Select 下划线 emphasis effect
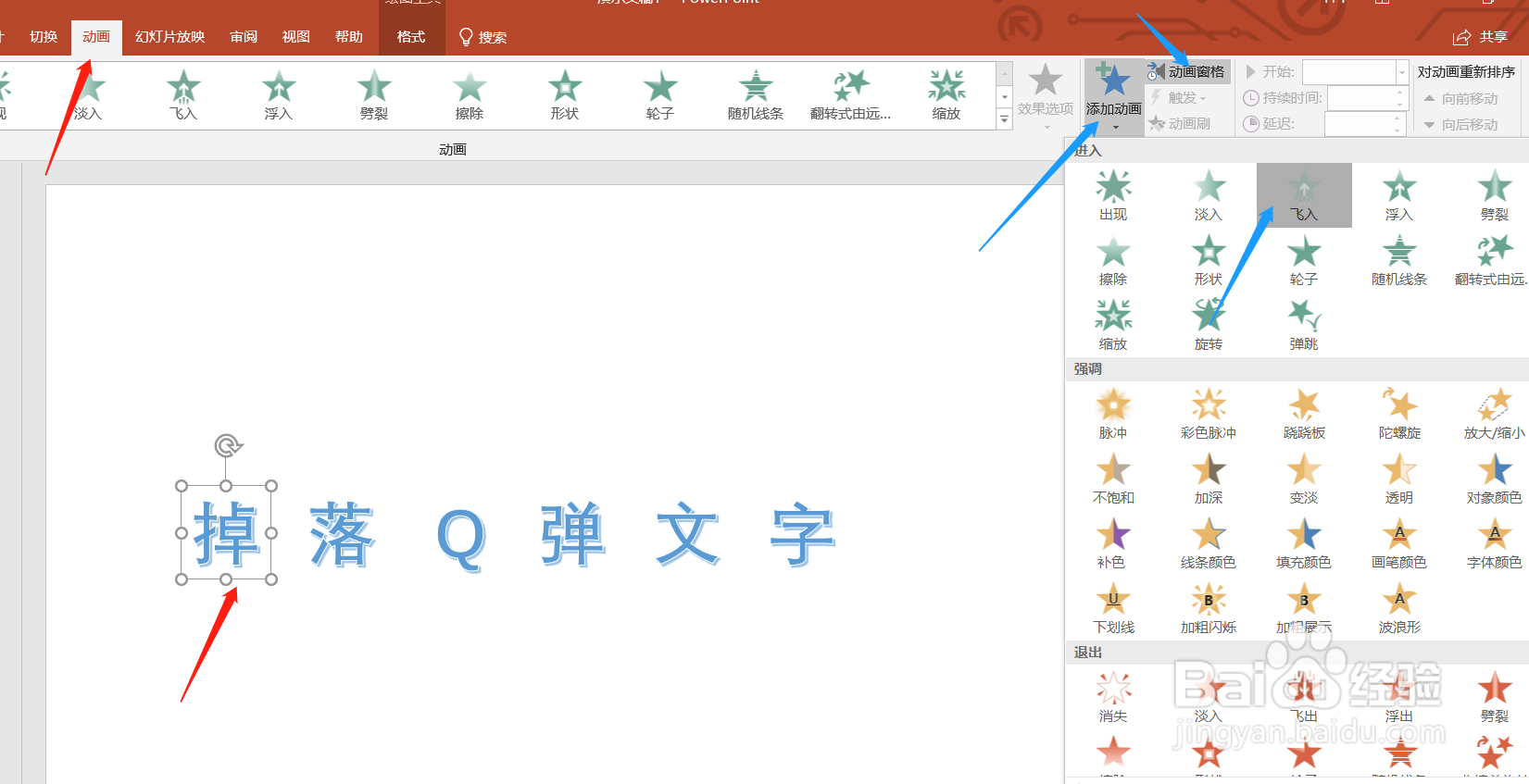Image resolution: width=1529 pixels, height=784 pixels. 1113,608
